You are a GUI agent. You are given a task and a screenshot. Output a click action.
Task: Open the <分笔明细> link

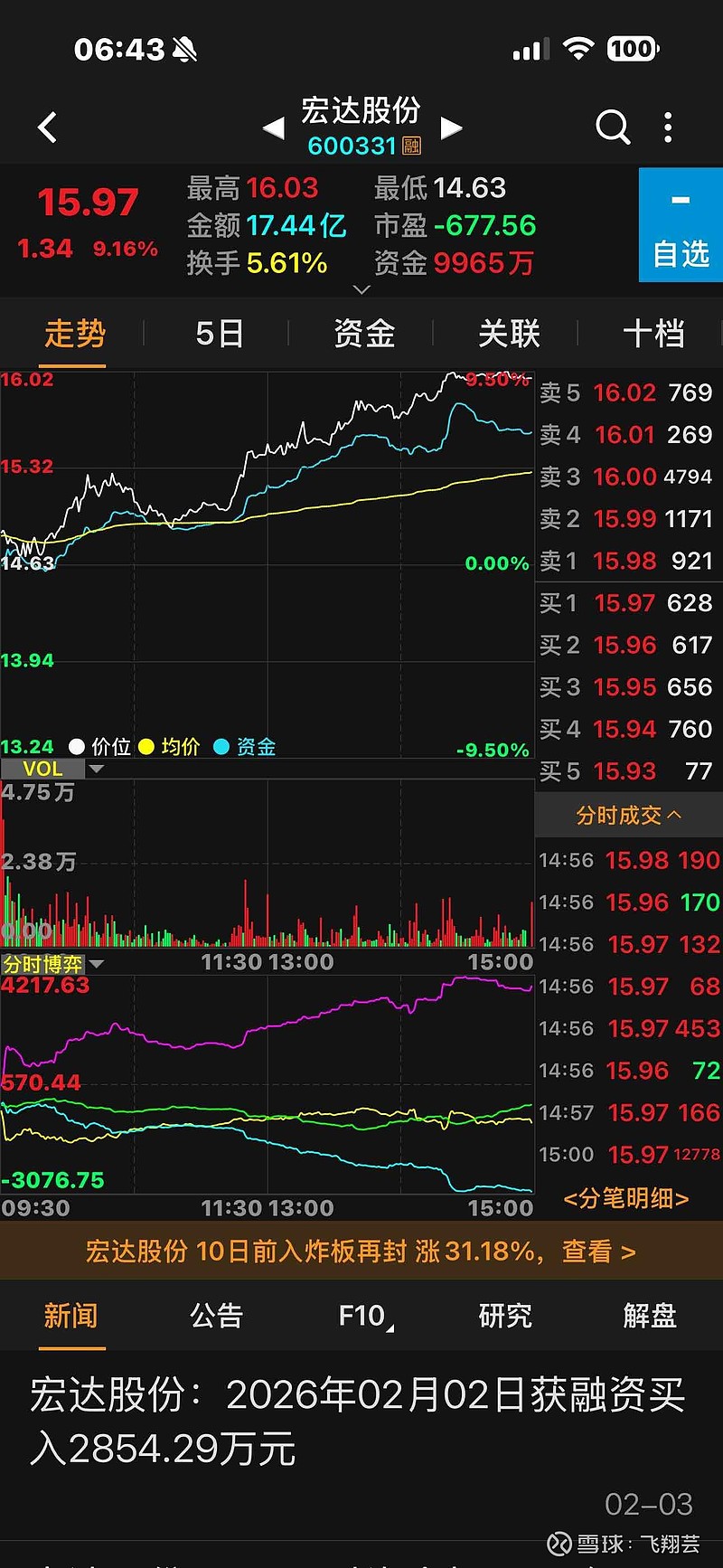[x=626, y=1198]
